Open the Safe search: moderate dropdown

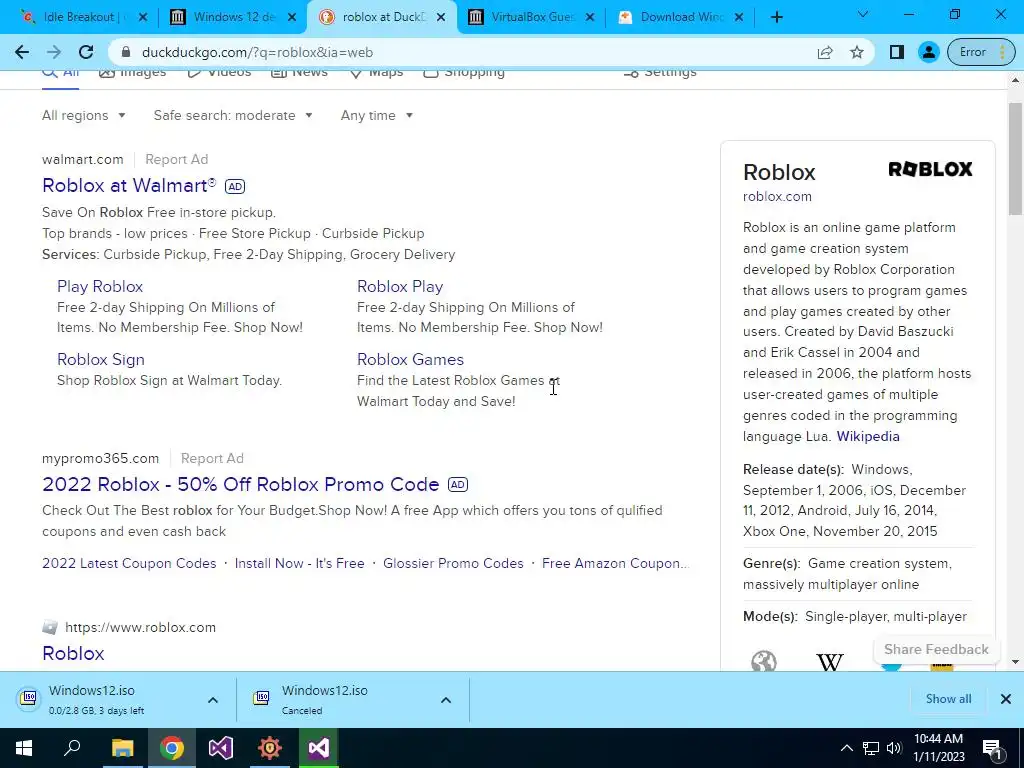click(x=233, y=116)
